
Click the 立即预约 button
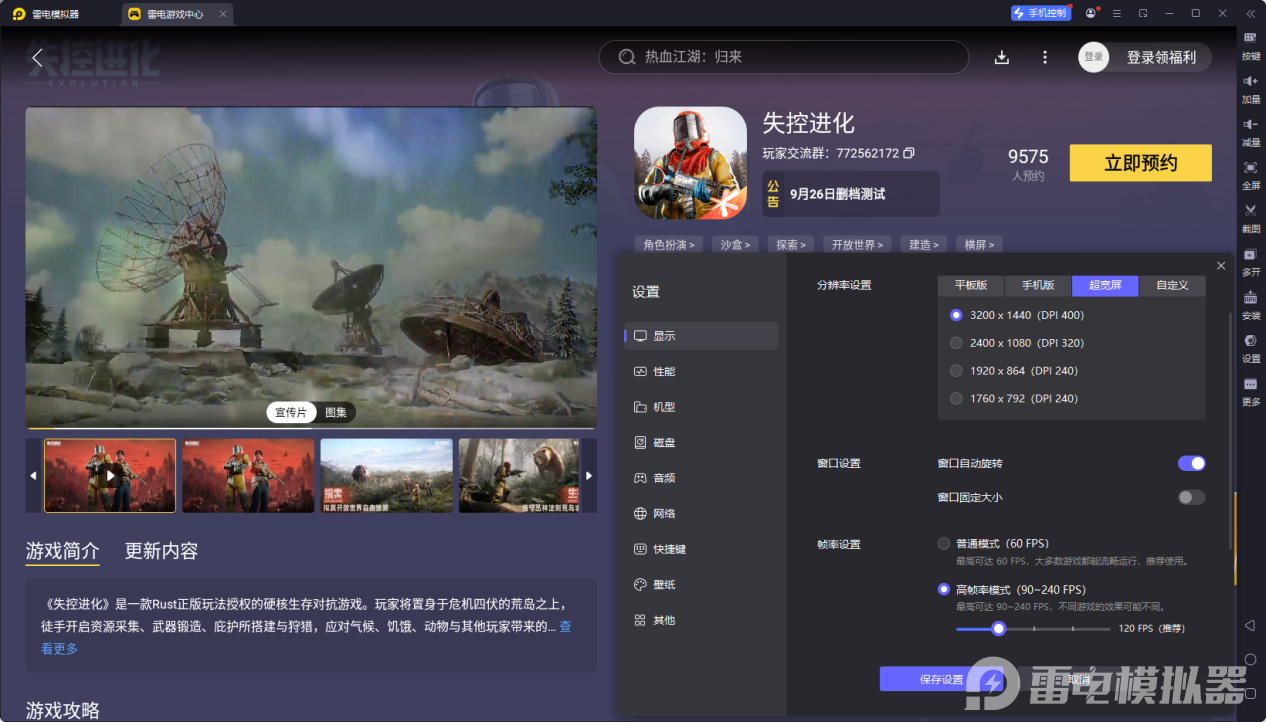[x=1140, y=163]
